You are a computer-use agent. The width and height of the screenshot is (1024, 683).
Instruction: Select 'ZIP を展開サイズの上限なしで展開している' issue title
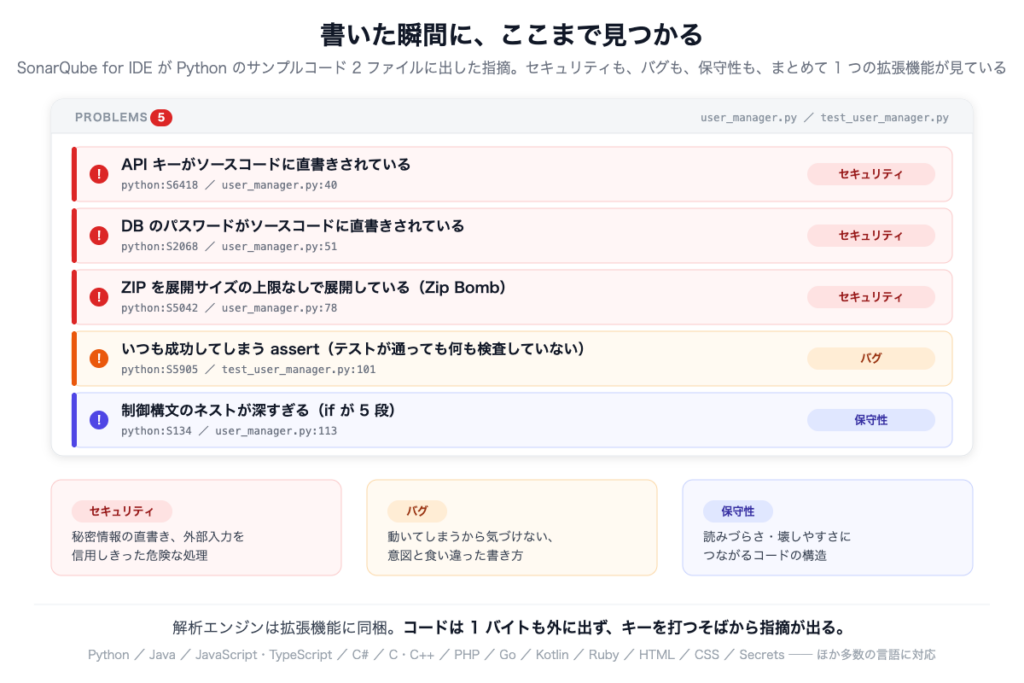pyautogui.click(x=265, y=287)
